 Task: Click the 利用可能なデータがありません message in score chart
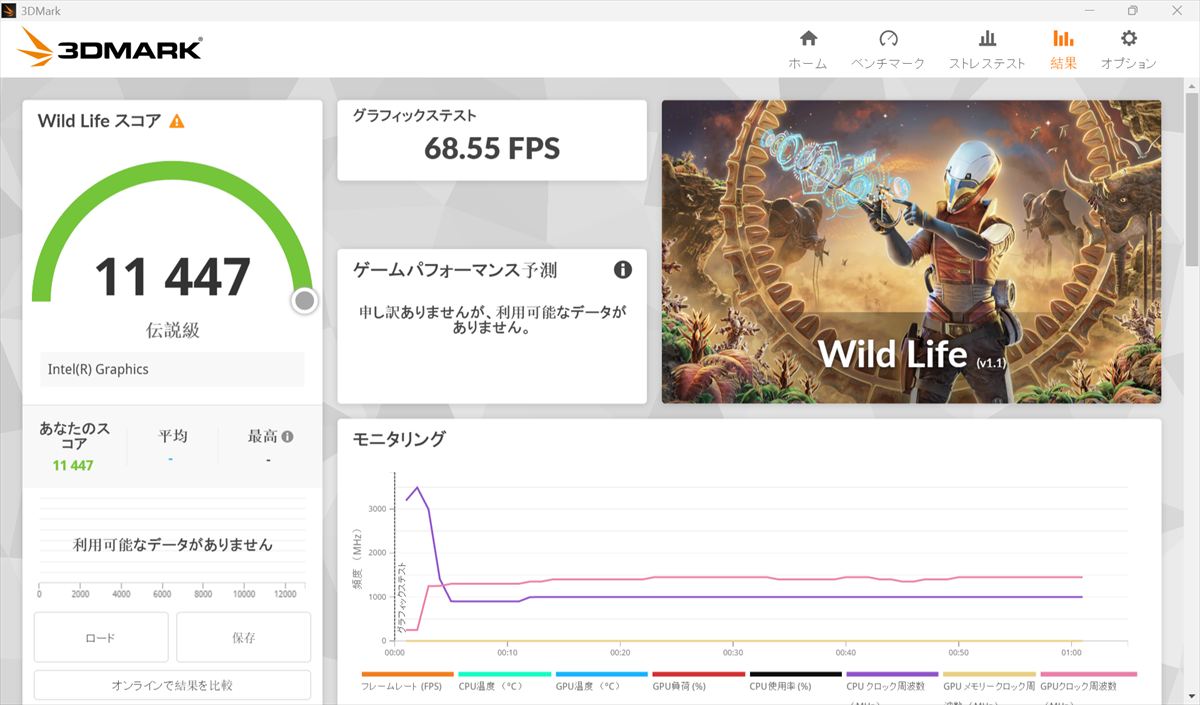coord(172,545)
